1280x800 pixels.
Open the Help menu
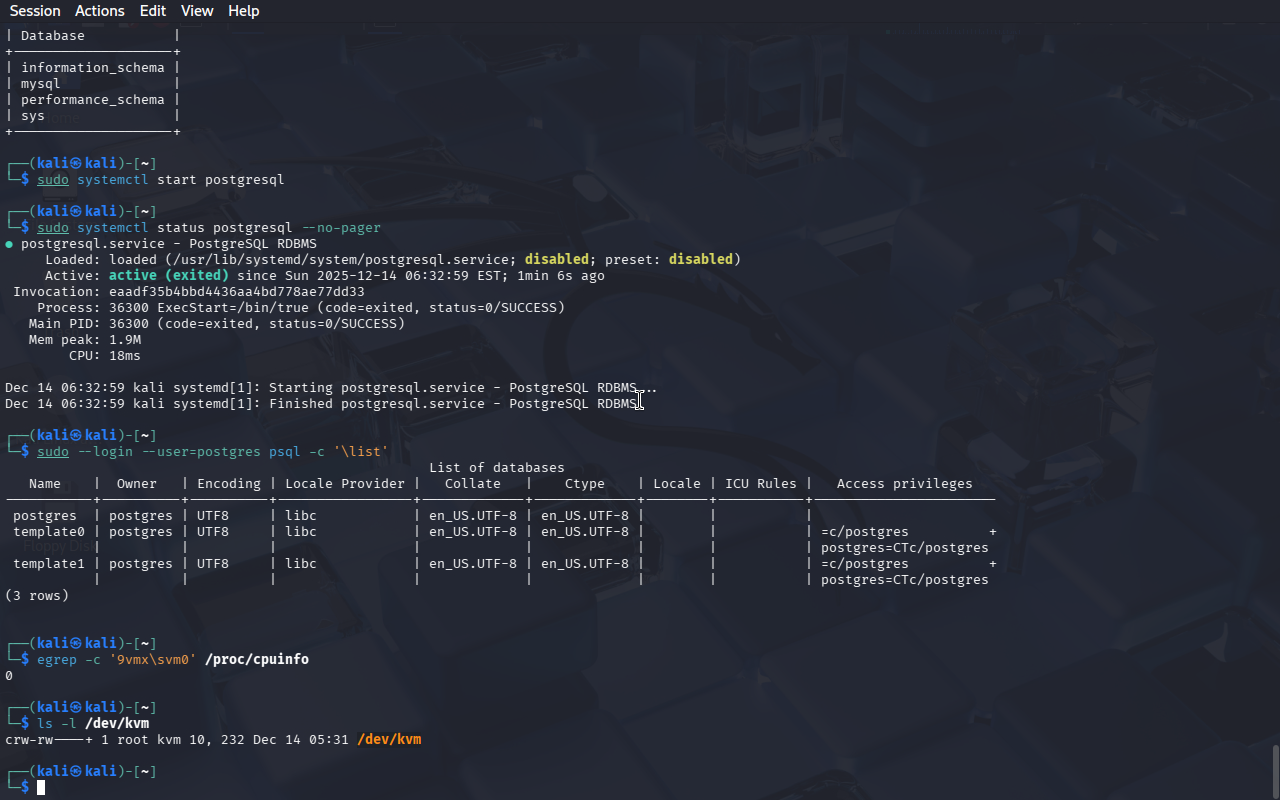(x=243, y=11)
